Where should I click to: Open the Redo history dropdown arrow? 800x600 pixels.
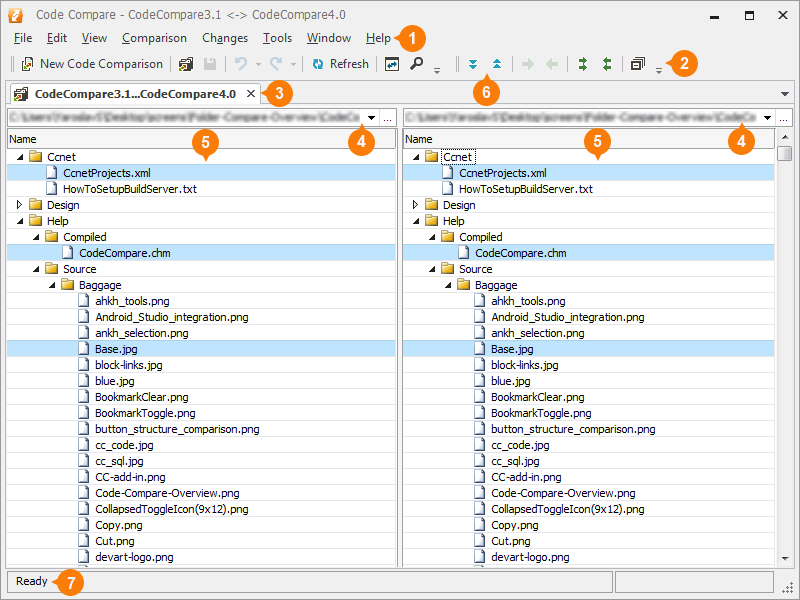click(x=293, y=64)
